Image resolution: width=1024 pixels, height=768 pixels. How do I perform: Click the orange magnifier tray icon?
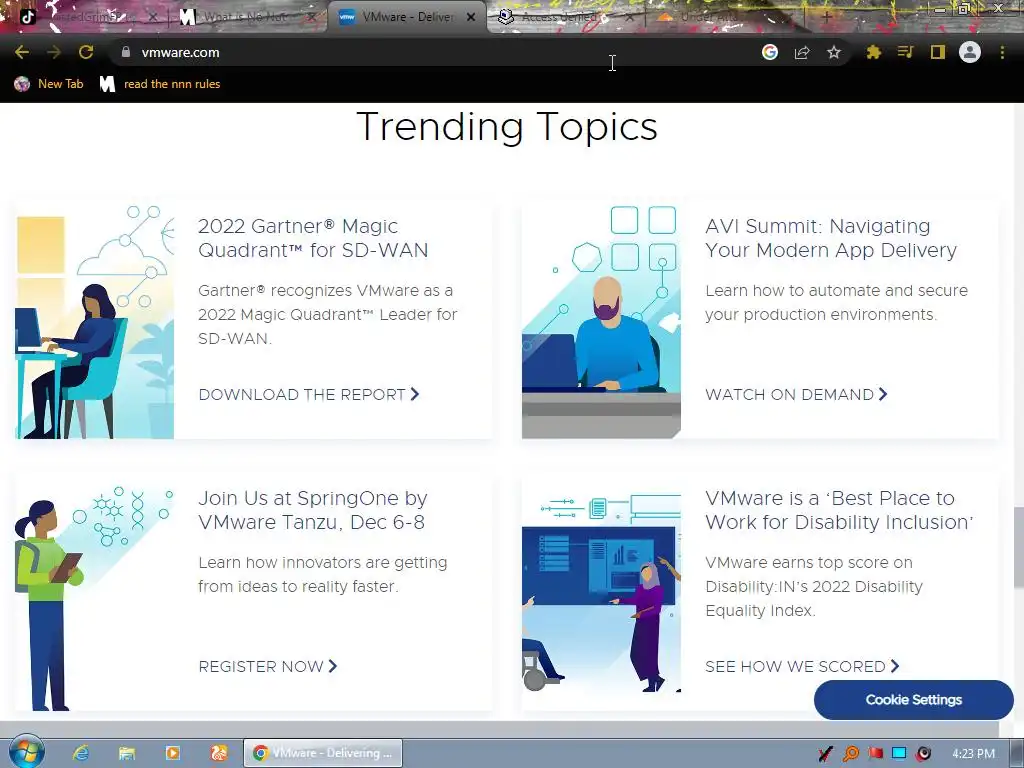pos(851,754)
